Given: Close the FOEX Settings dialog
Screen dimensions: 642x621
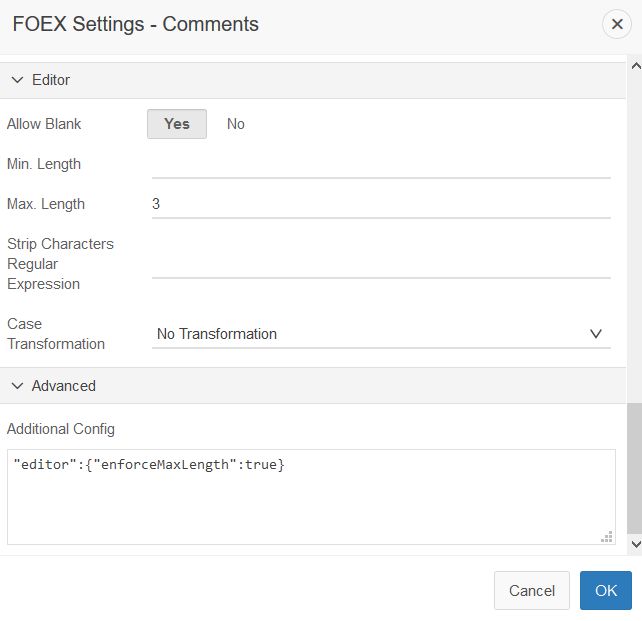Looking at the screenshot, I should (x=617, y=24).
